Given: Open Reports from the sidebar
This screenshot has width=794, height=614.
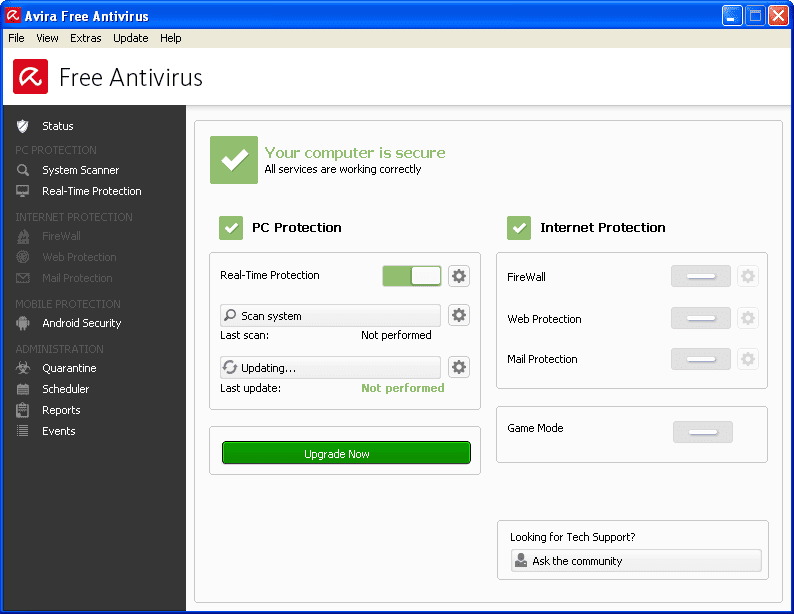Looking at the screenshot, I should (61, 410).
